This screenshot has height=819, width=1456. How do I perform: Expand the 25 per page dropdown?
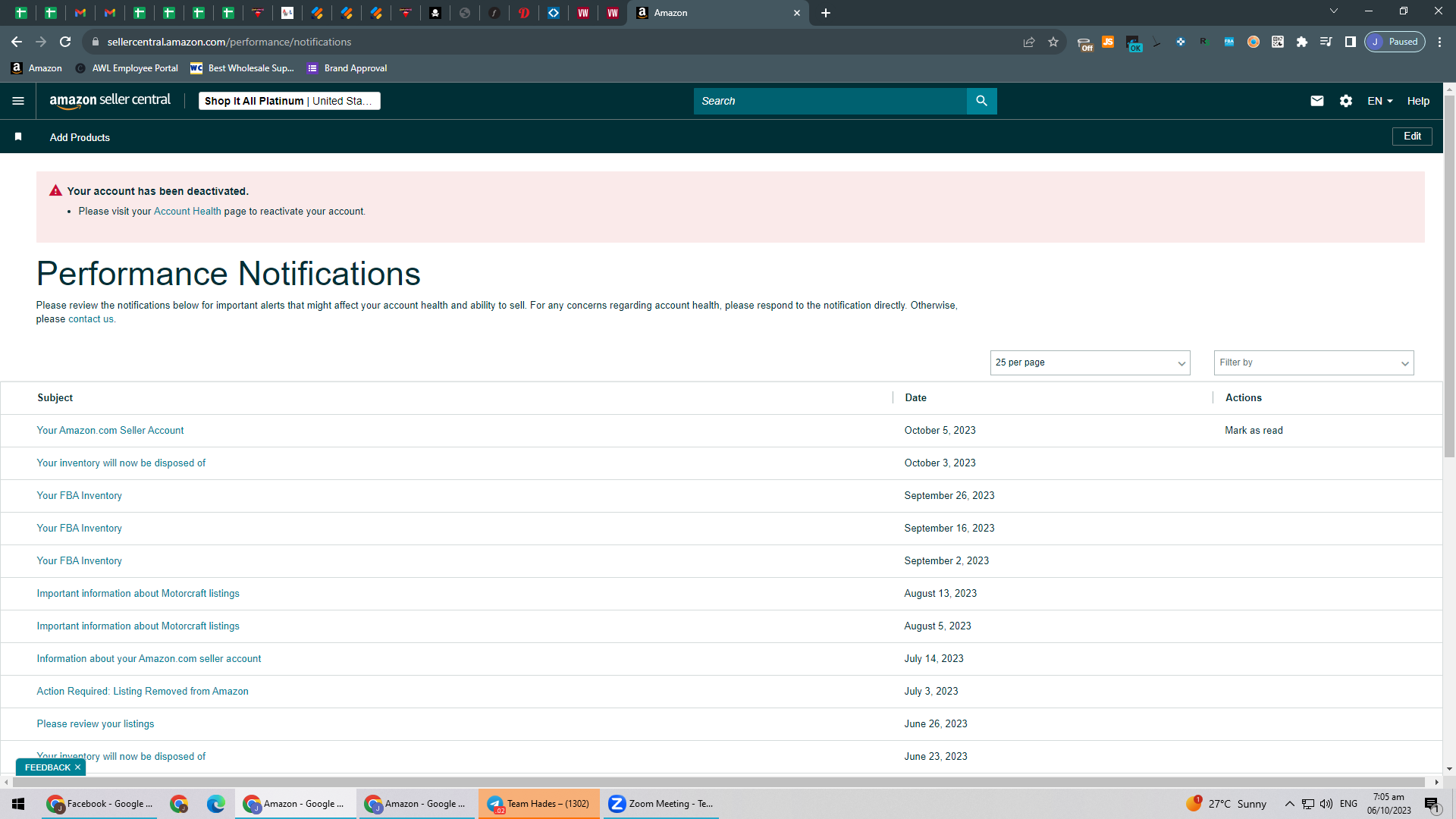tap(1090, 362)
